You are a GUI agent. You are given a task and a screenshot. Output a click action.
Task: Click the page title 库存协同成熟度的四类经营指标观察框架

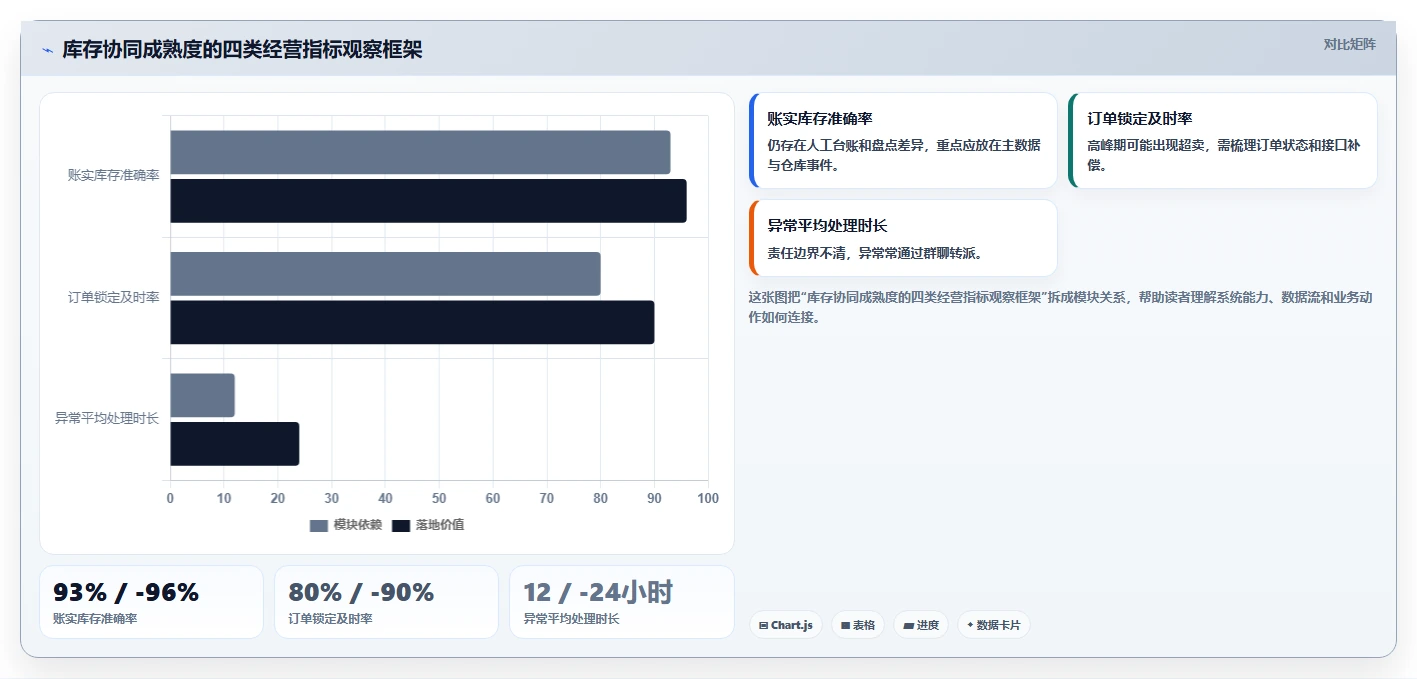point(243,50)
